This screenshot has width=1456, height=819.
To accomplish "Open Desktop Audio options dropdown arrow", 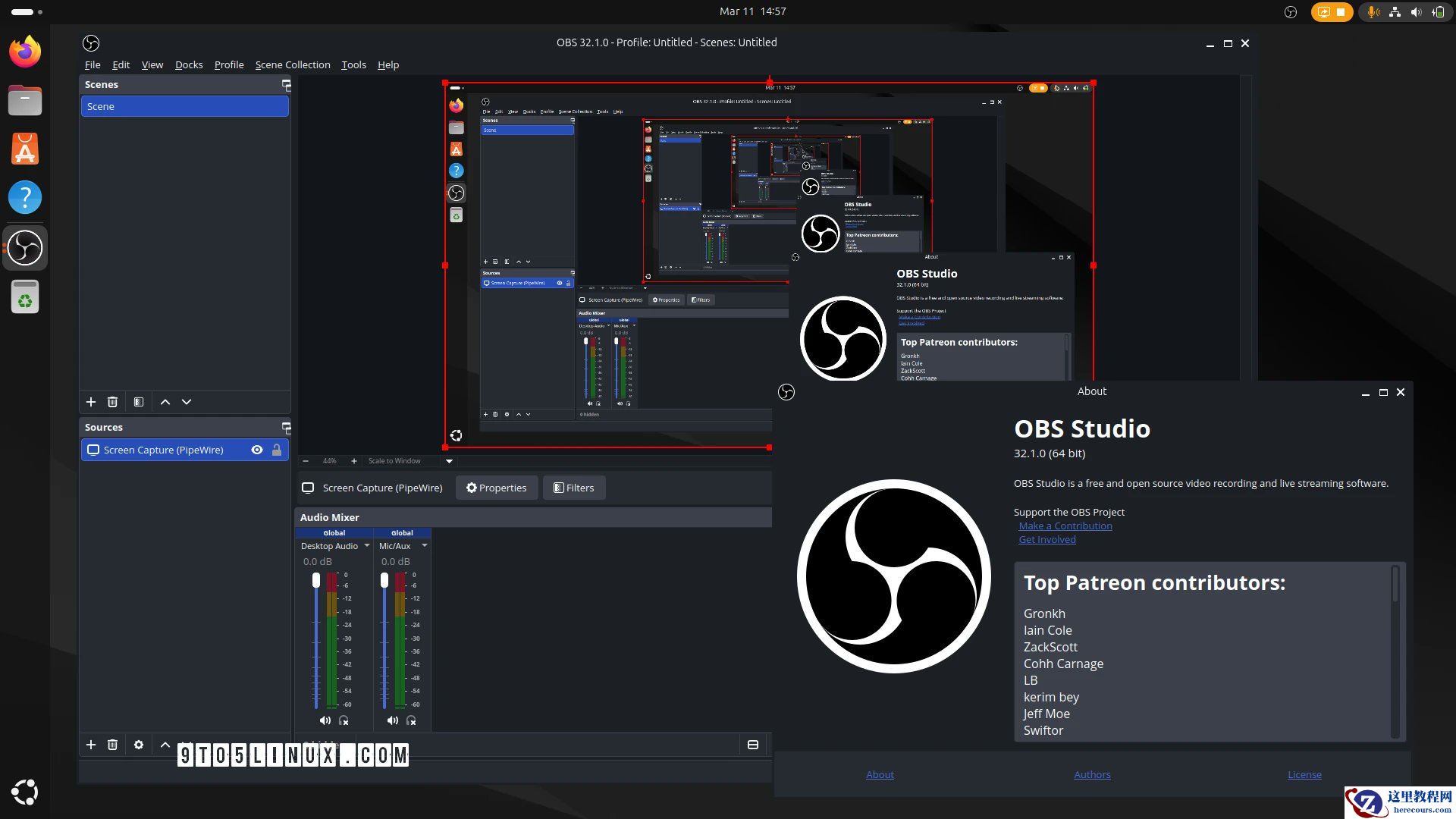I will click(x=367, y=545).
